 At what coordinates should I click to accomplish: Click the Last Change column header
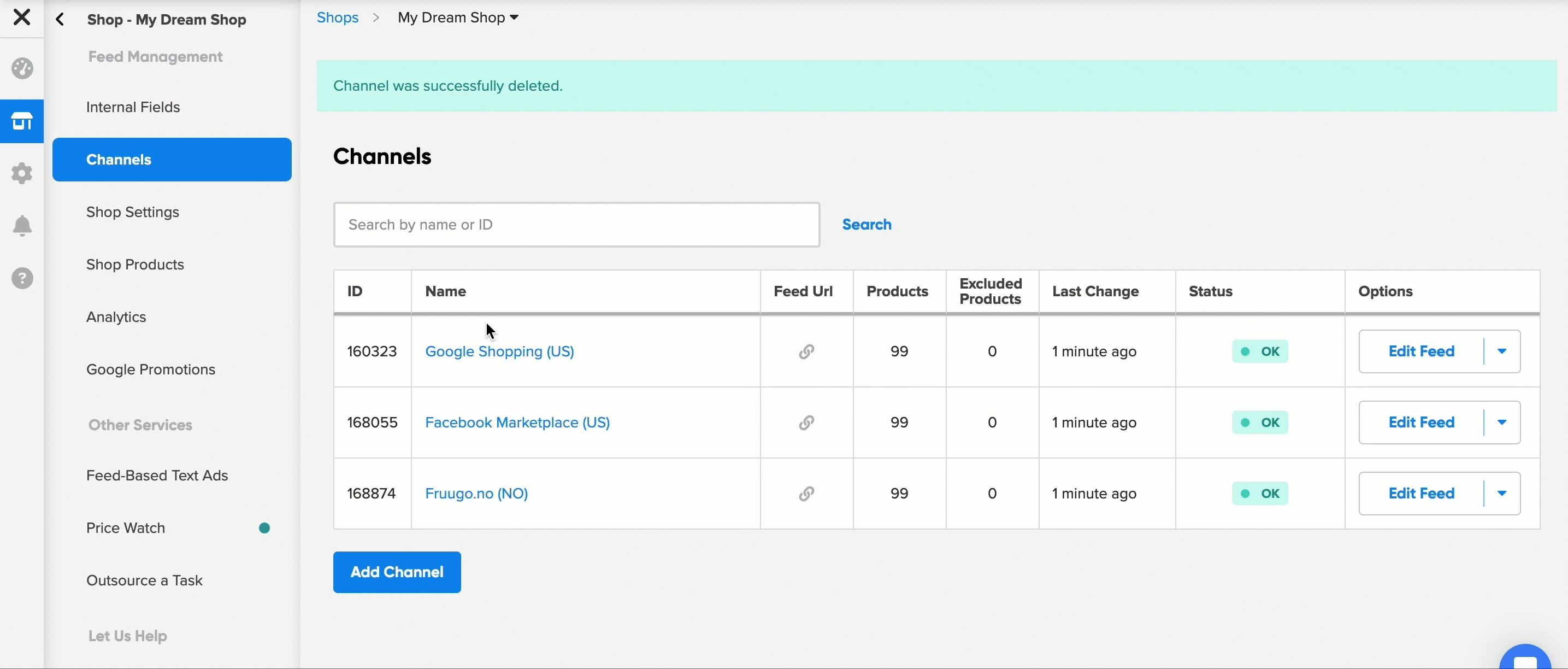click(x=1095, y=291)
